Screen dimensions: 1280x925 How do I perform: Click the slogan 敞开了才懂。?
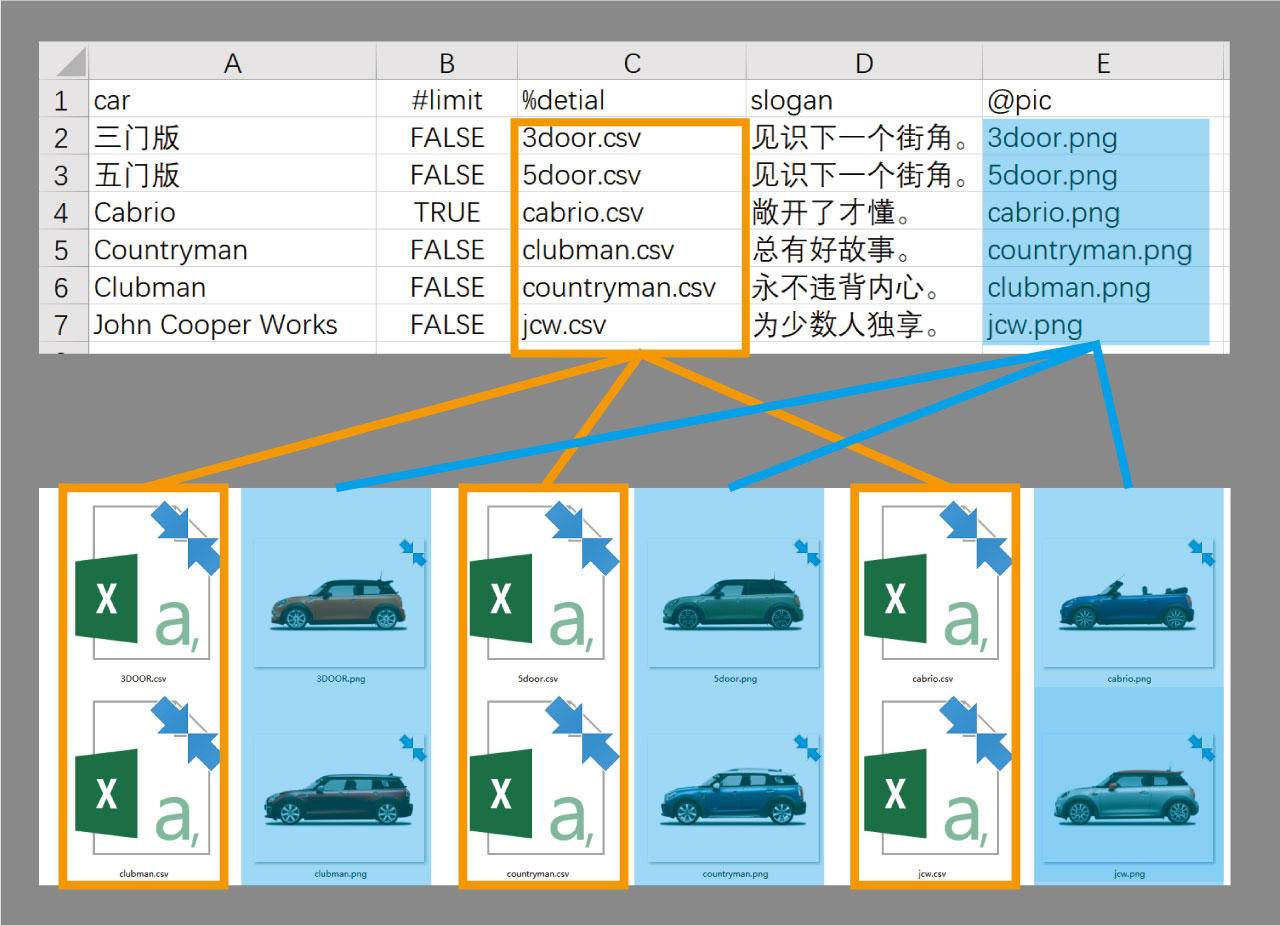tap(864, 211)
